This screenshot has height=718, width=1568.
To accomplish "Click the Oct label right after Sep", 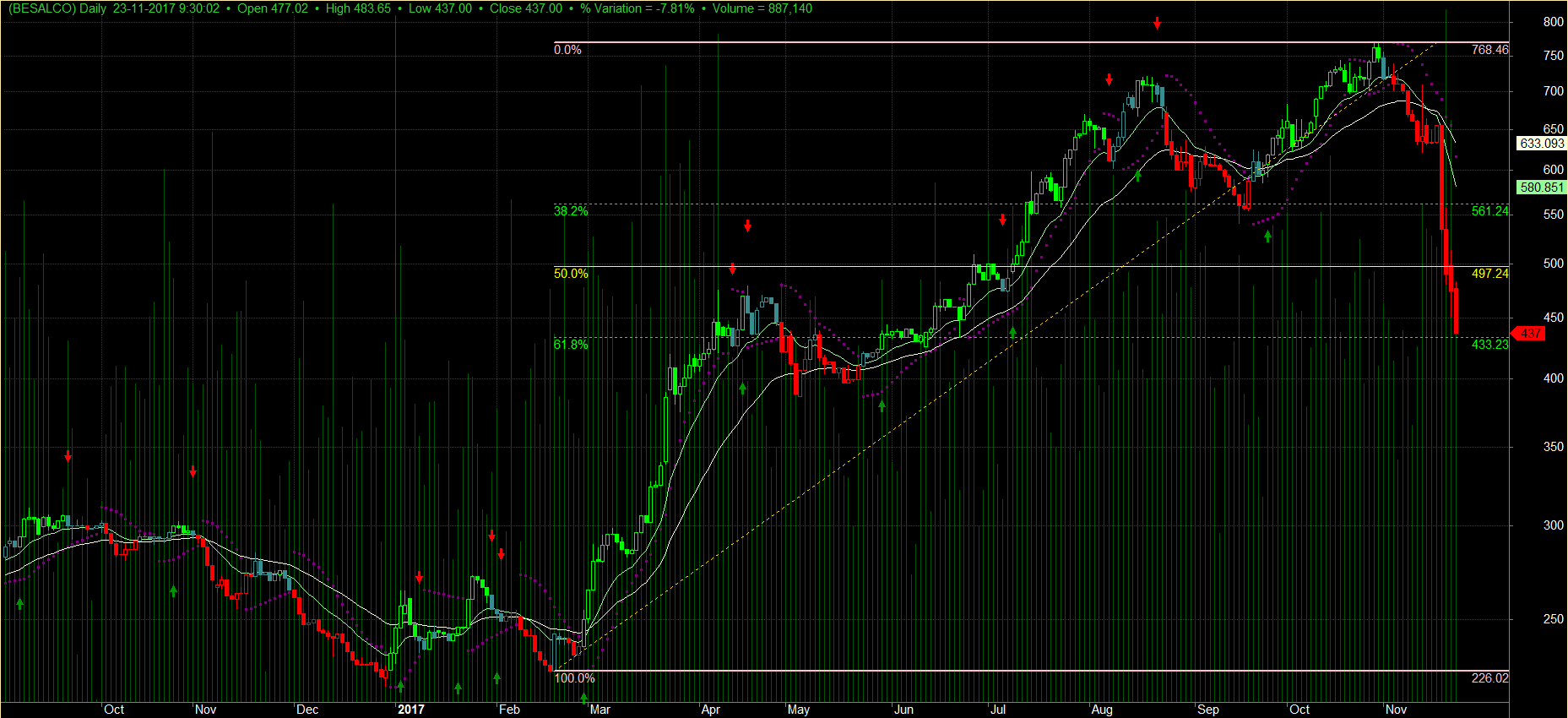I will pos(1299,710).
